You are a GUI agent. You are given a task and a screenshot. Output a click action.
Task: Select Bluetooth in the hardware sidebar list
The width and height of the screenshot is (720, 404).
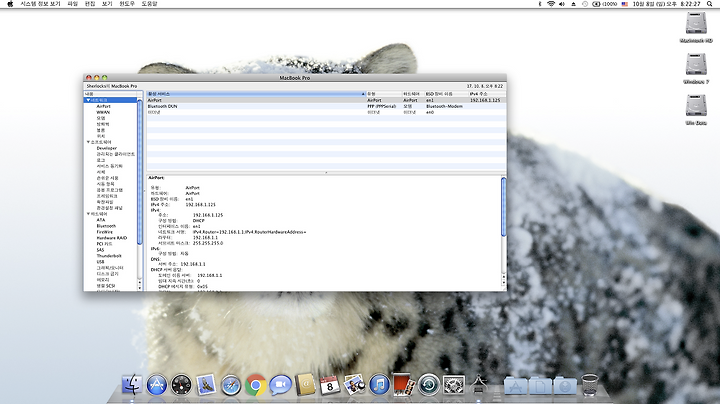[x=106, y=226]
